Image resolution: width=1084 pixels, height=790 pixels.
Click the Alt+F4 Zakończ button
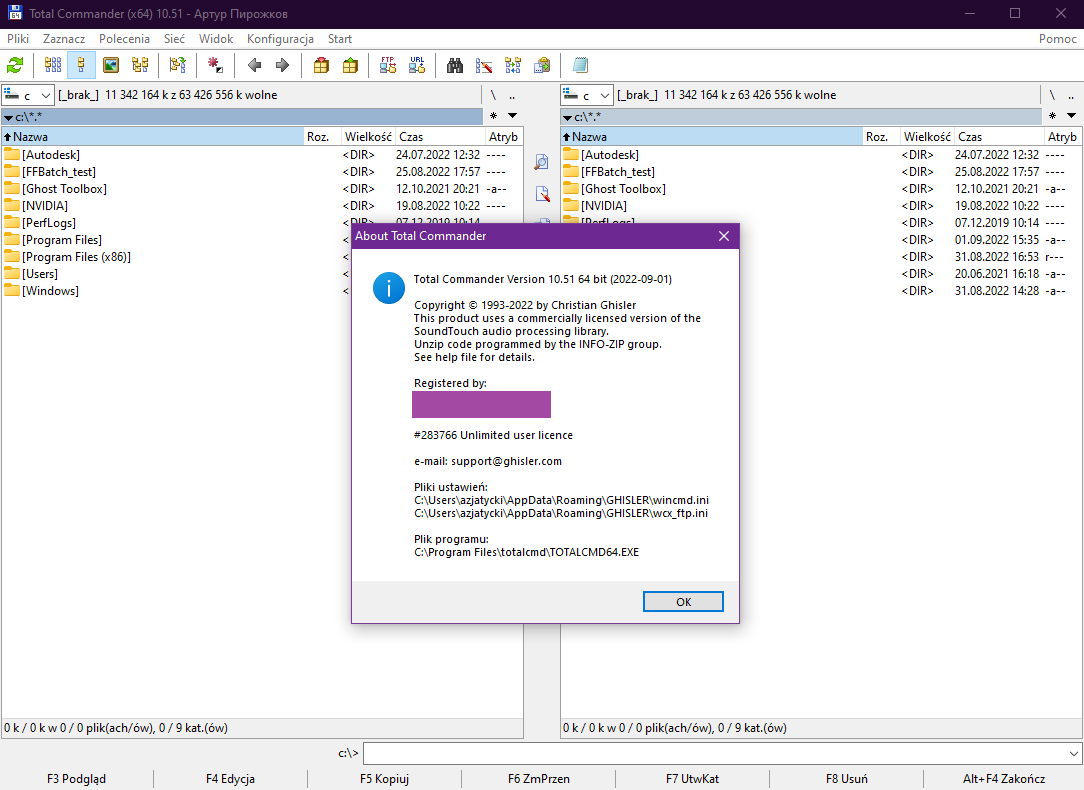click(1004, 779)
